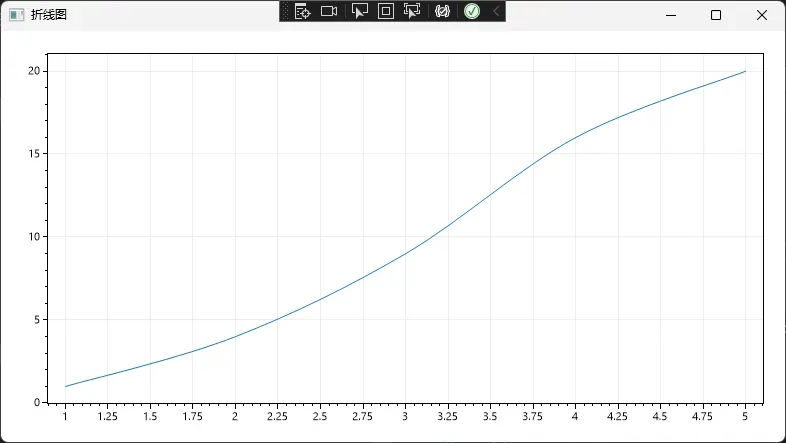Close the 折线图 chart window

click(762, 15)
